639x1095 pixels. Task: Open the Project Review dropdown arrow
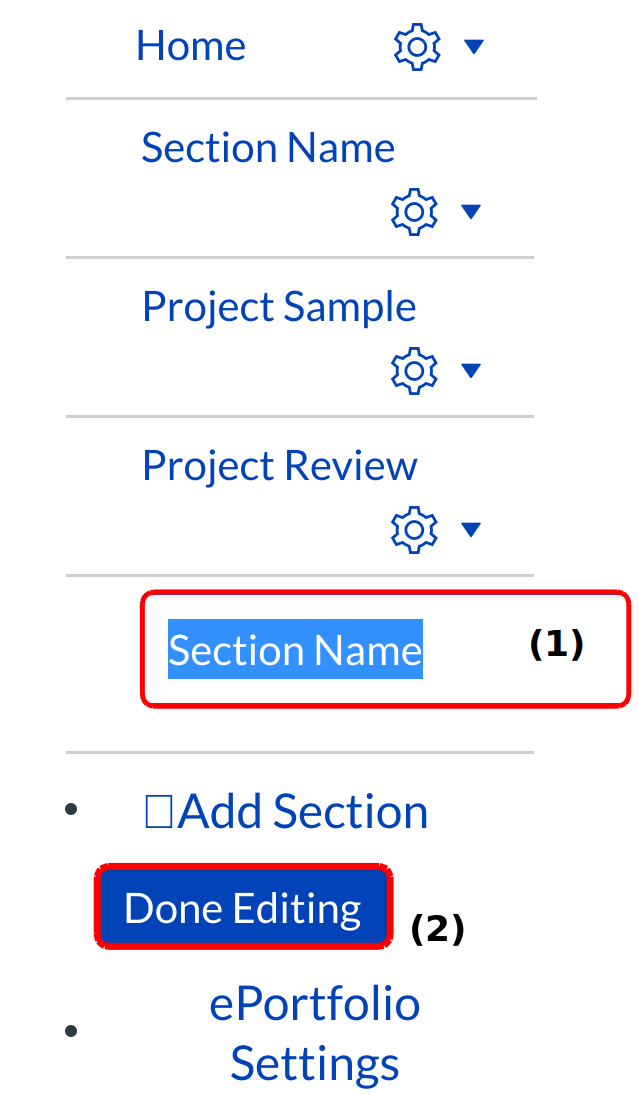[x=471, y=530]
